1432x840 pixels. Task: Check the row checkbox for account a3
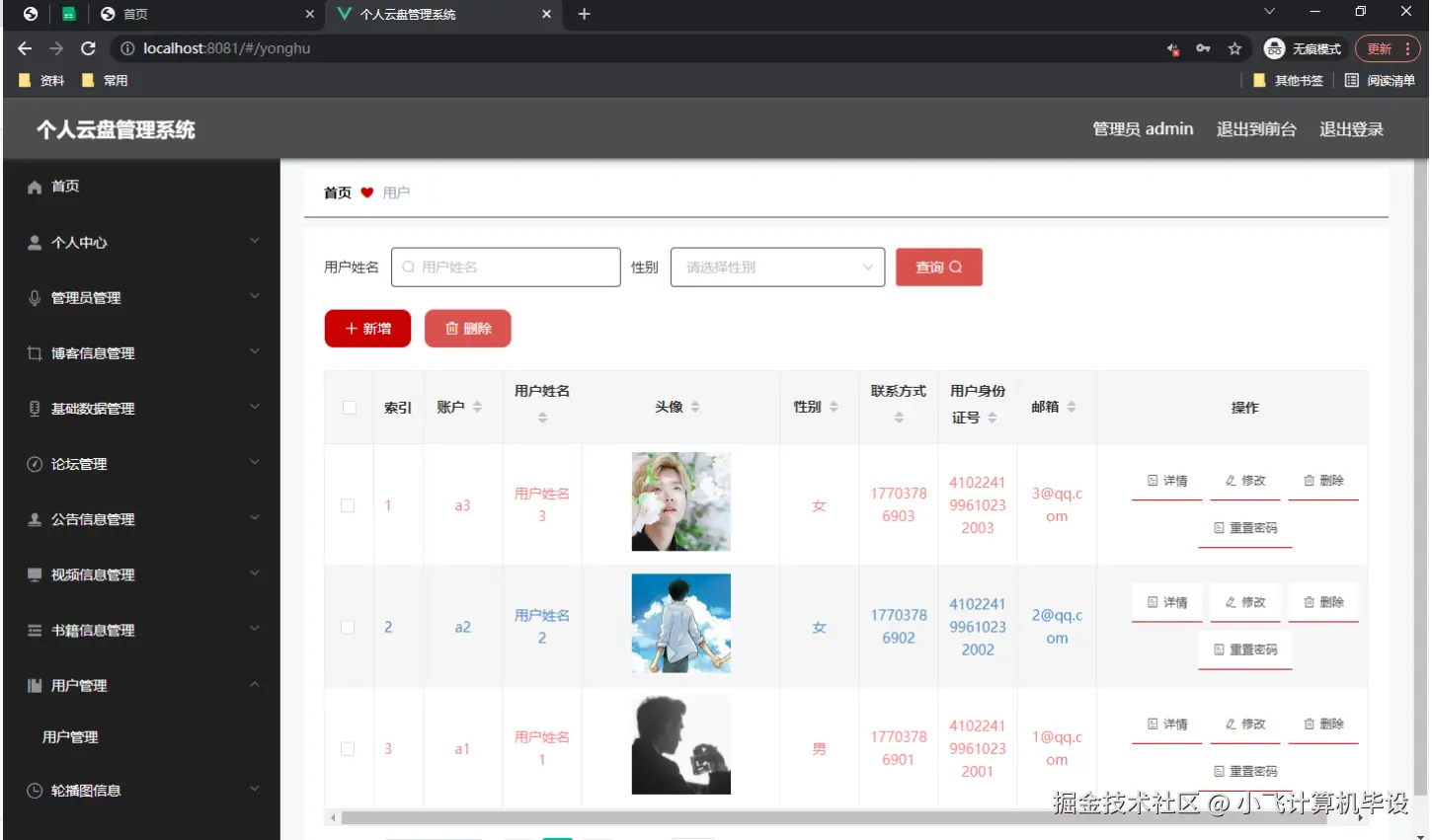point(348,505)
